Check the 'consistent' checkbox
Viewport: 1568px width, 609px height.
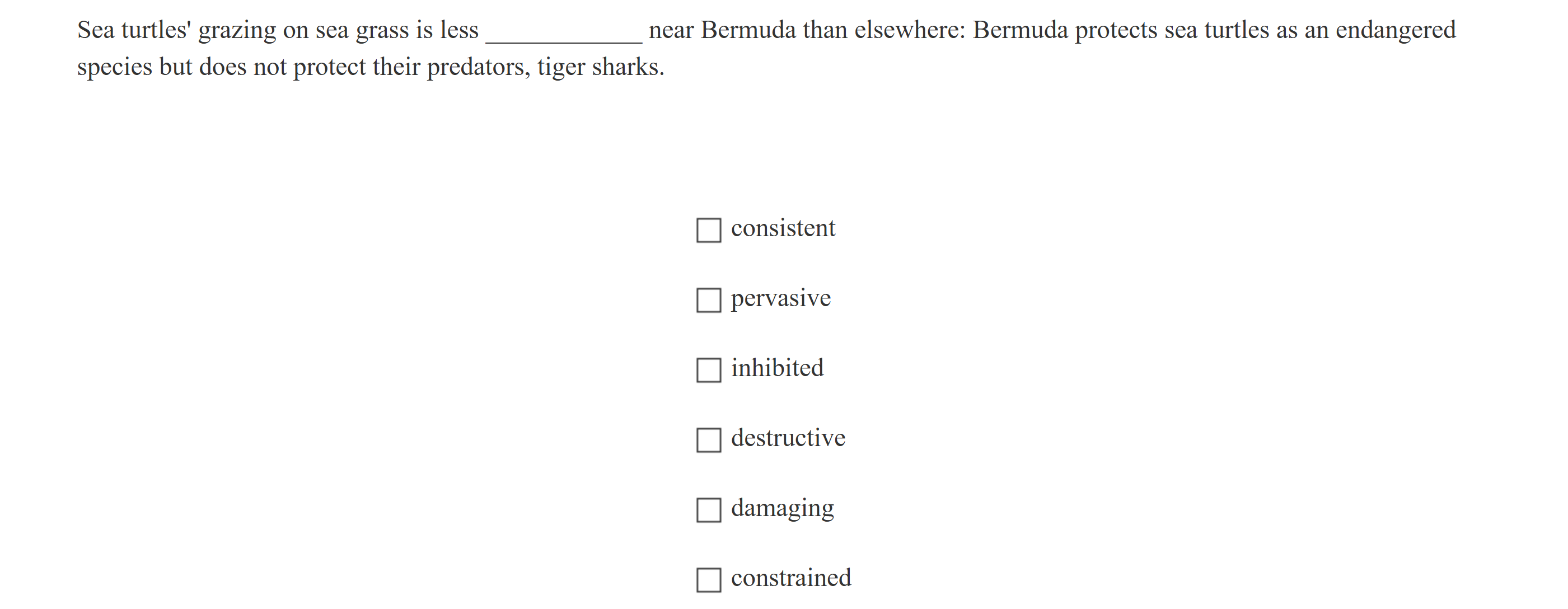(709, 231)
